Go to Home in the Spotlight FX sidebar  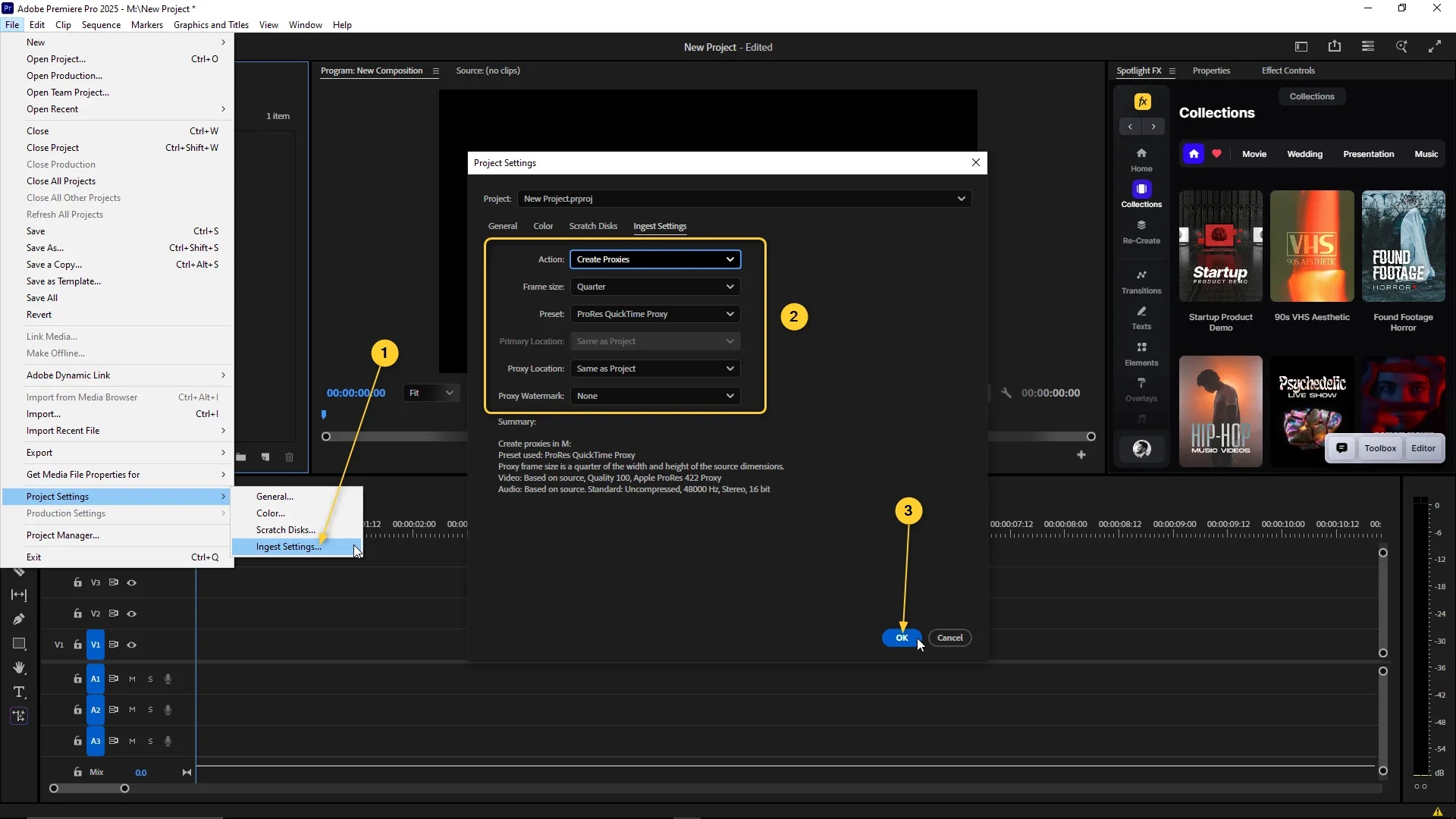coord(1141,160)
